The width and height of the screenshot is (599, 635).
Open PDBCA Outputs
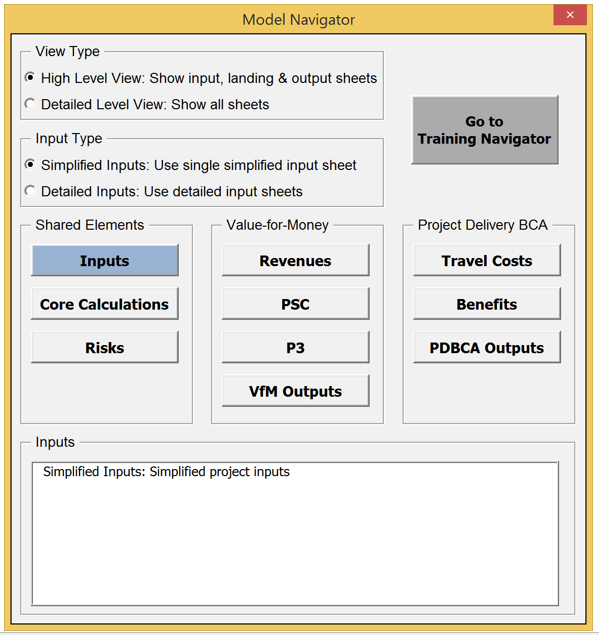click(x=487, y=347)
